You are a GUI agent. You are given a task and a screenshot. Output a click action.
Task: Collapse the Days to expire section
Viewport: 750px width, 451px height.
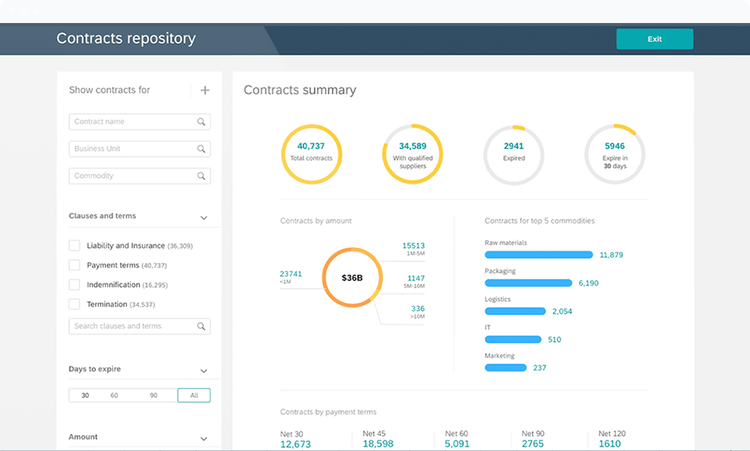pyautogui.click(x=204, y=371)
